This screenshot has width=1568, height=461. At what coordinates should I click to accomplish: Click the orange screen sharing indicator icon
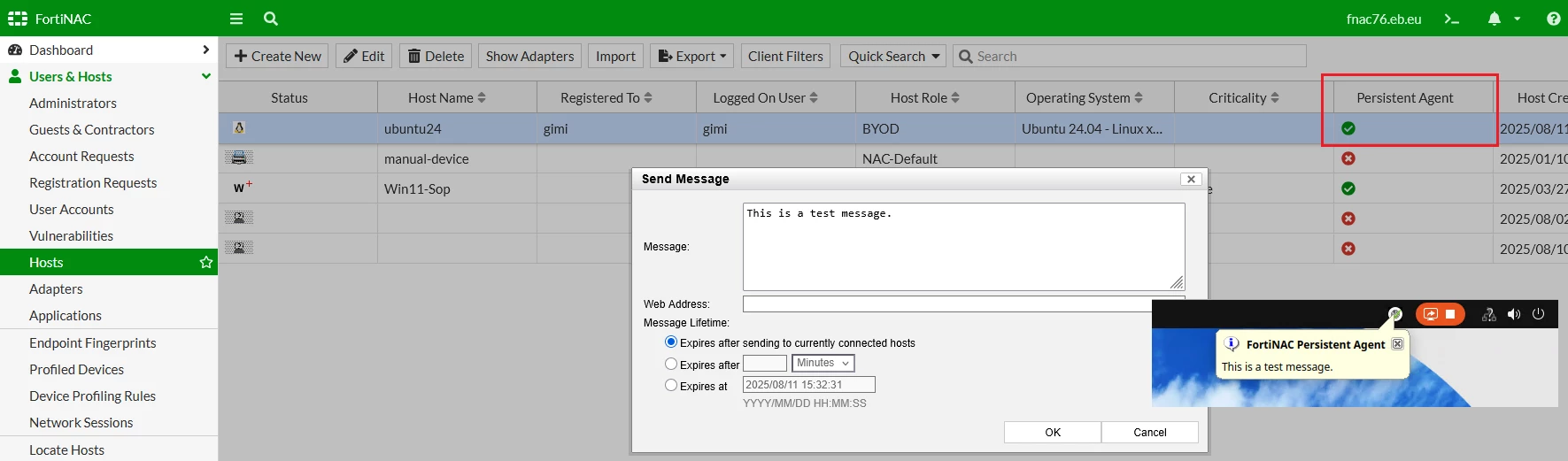(x=1430, y=314)
